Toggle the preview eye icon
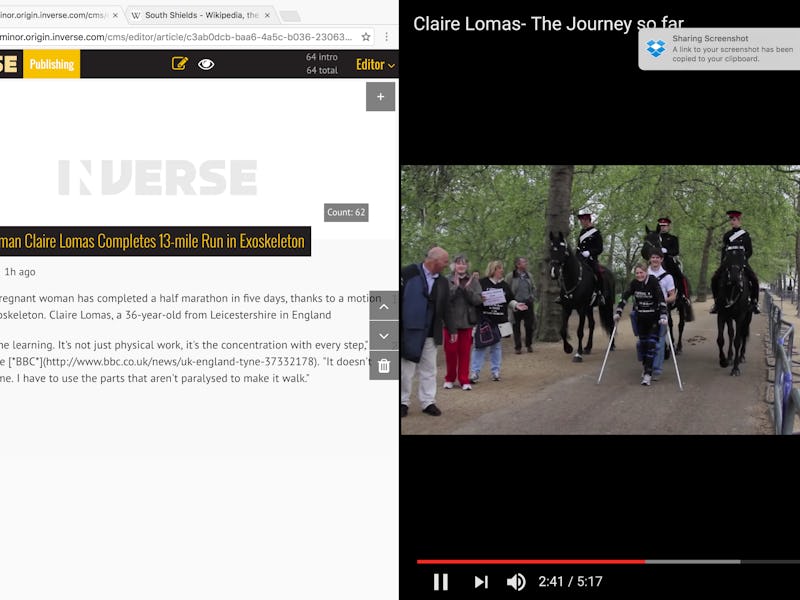 (206, 64)
